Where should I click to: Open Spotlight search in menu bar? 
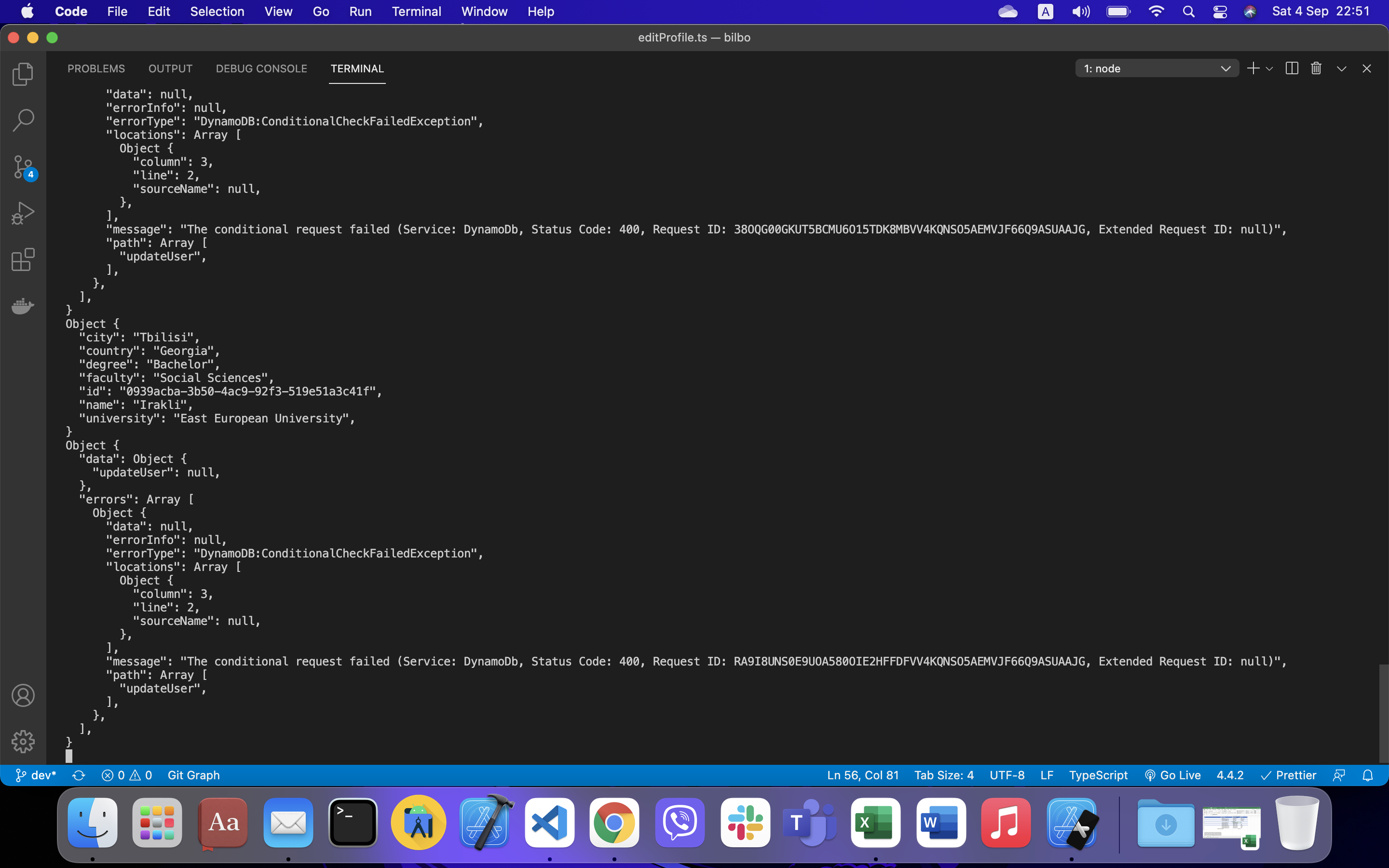pyautogui.click(x=1189, y=12)
